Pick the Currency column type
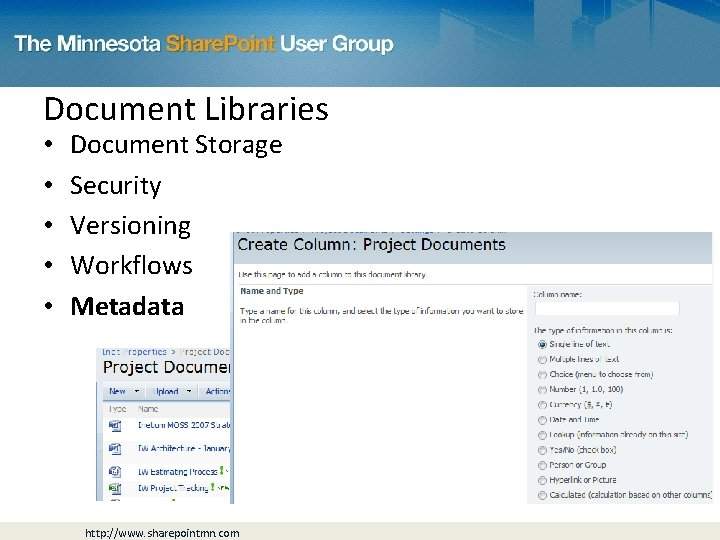The image size is (720, 540). 542,405
